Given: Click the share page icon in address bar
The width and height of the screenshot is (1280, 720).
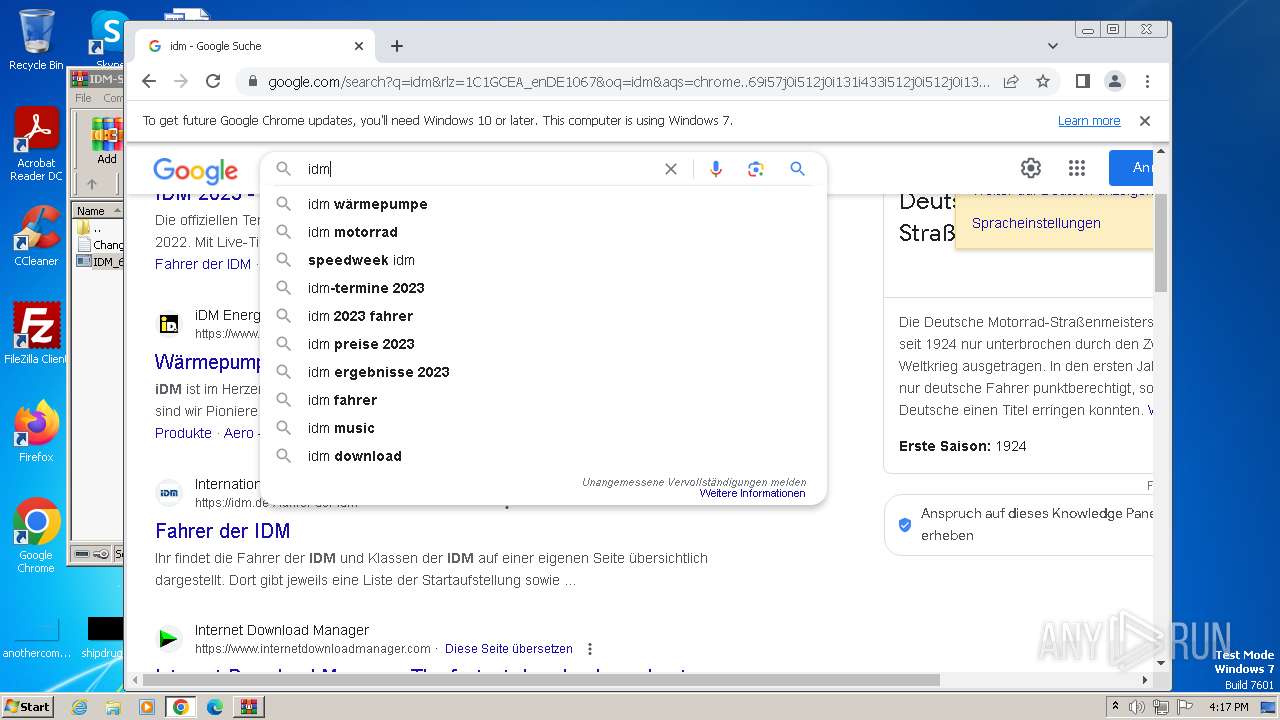Looking at the screenshot, I should click(1011, 81).
